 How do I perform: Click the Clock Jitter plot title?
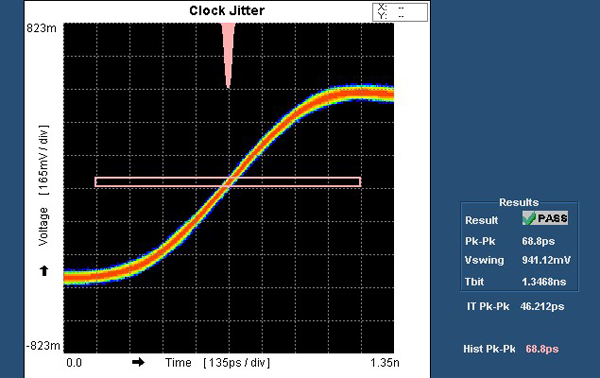pos(227,10)
